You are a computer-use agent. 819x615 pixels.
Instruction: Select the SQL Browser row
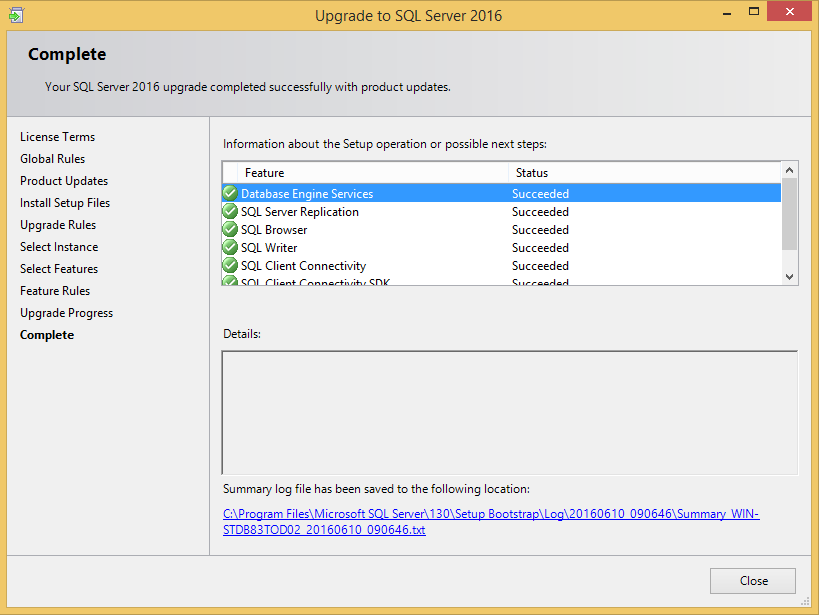[x=501, y=229]
